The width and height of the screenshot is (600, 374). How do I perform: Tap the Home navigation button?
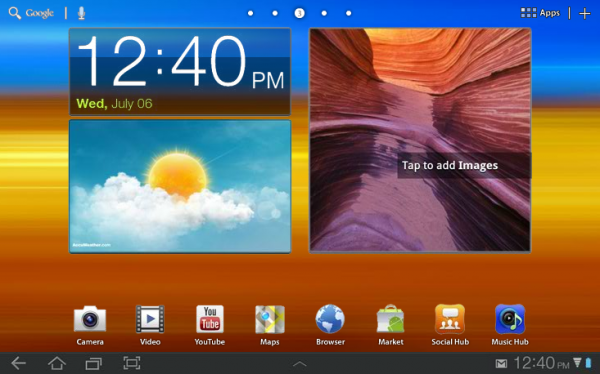(57, 363)
